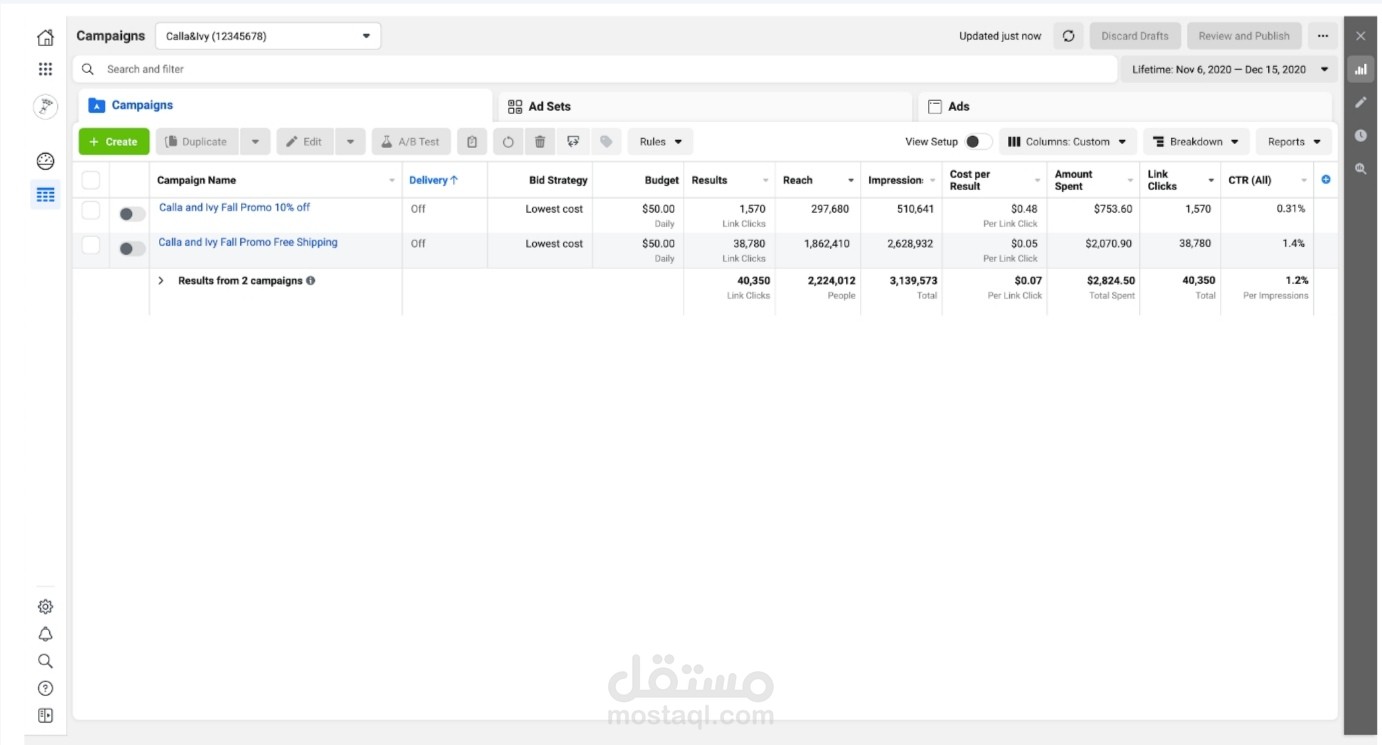Open the history clock in right panel
The width and height of the screenshot is (1382, 745).
click(x=1360, y=135)
